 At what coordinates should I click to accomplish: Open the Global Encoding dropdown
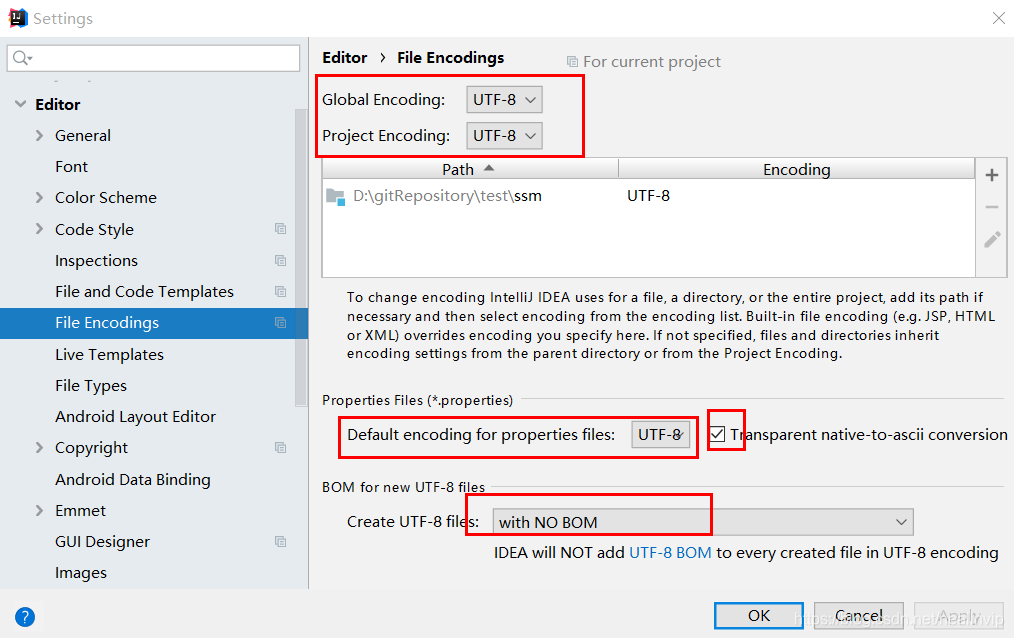pyautogui.click(x=504, y=100)
